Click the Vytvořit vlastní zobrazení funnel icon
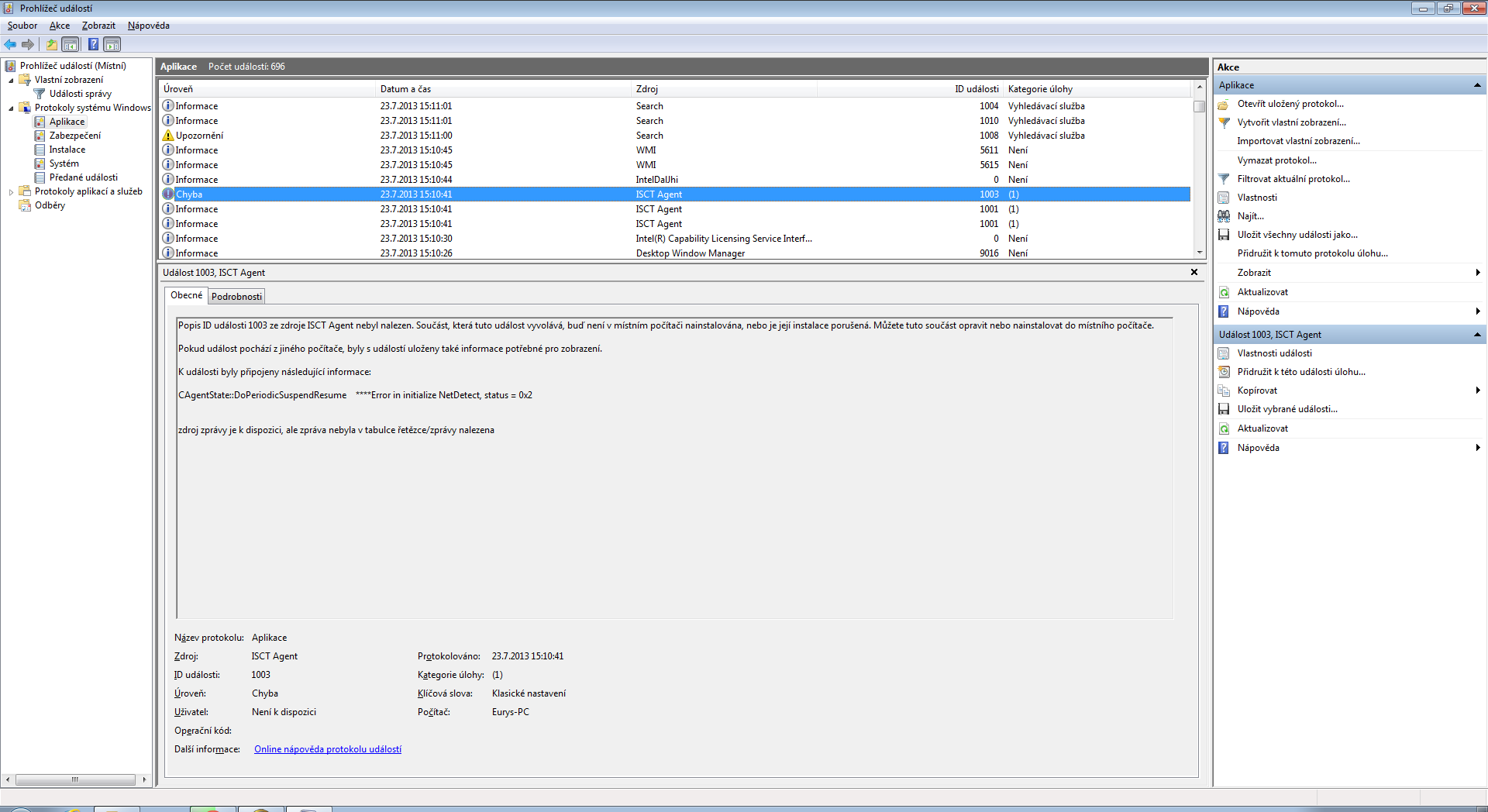This screenshot has height=812, width=1488. click(1224, 122)
